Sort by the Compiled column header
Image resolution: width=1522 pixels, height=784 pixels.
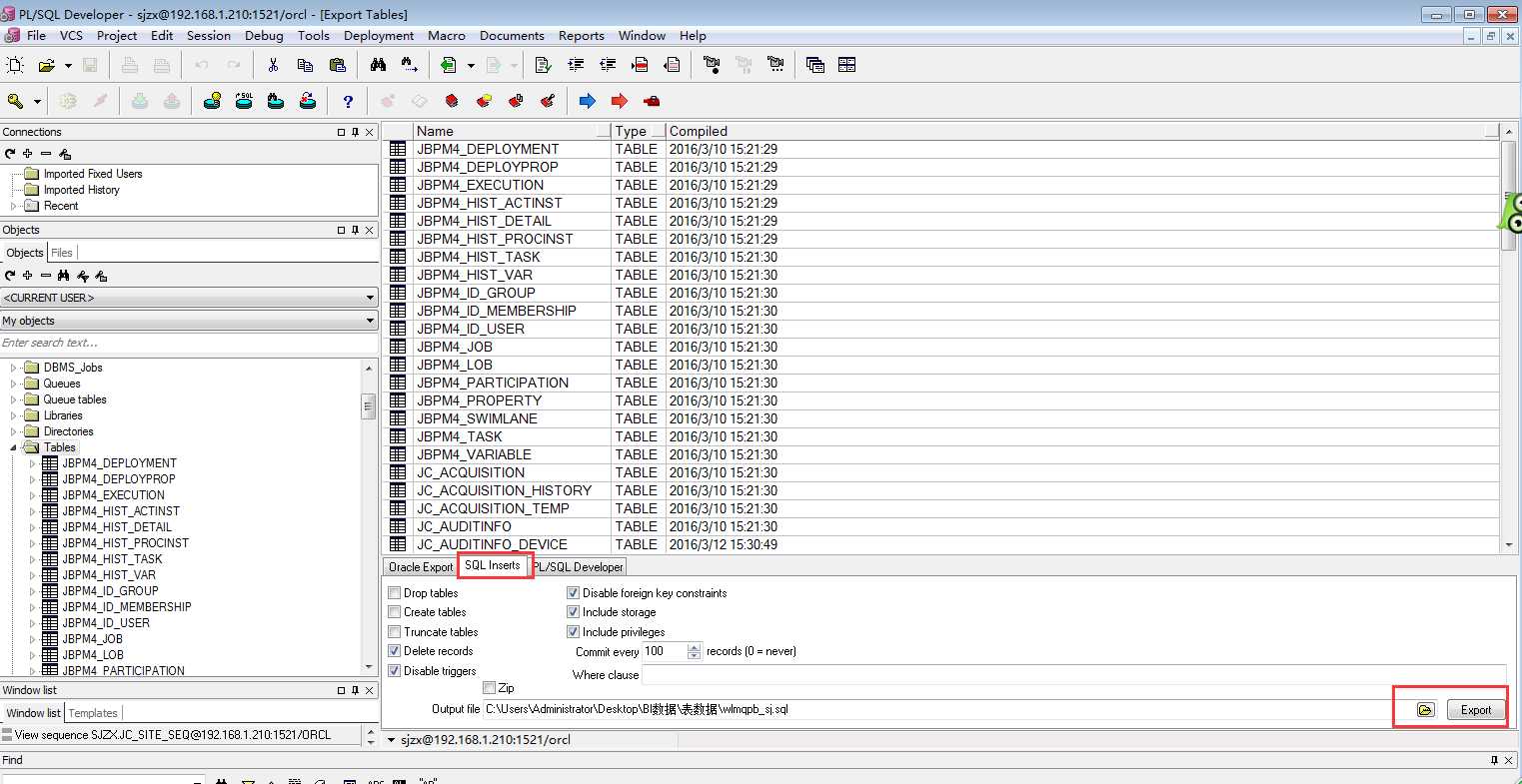tap(1083, 131)
